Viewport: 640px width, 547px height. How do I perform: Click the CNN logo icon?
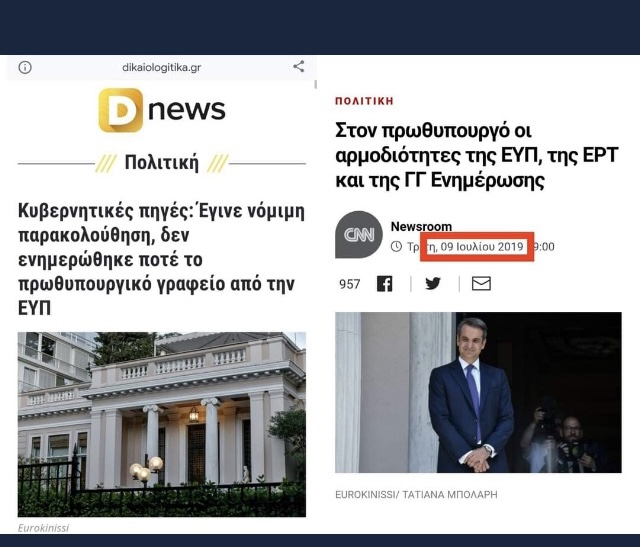(359, 235)
